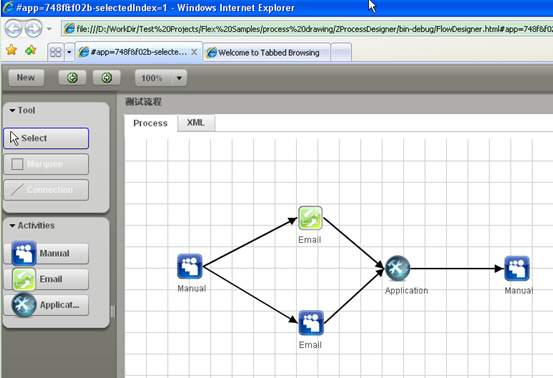Enable the Connection tool
The width and height of the screenshot is (553, 378).
[x=46, y=190]
